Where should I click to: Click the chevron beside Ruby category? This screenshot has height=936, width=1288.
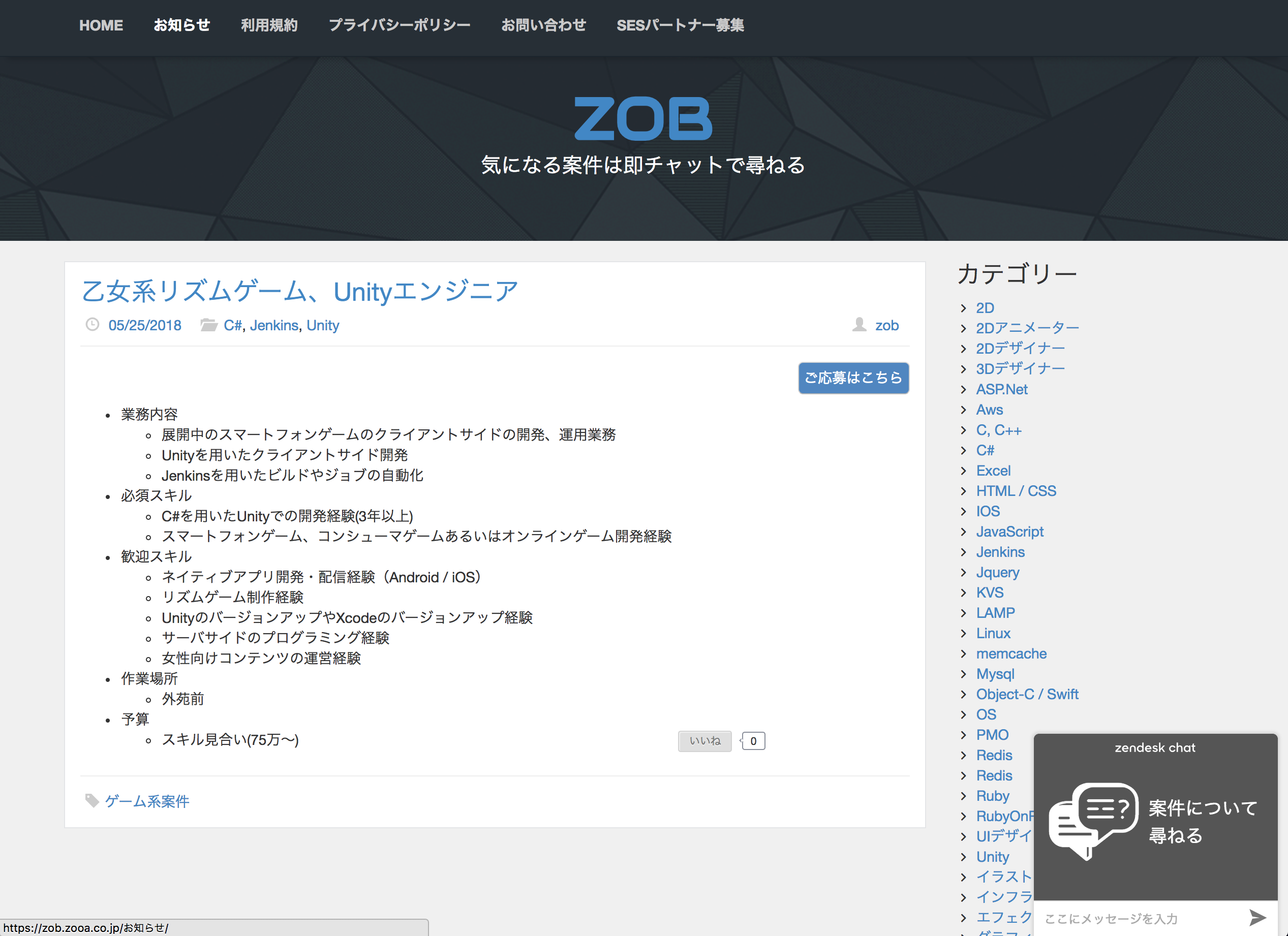click(963, 796)
